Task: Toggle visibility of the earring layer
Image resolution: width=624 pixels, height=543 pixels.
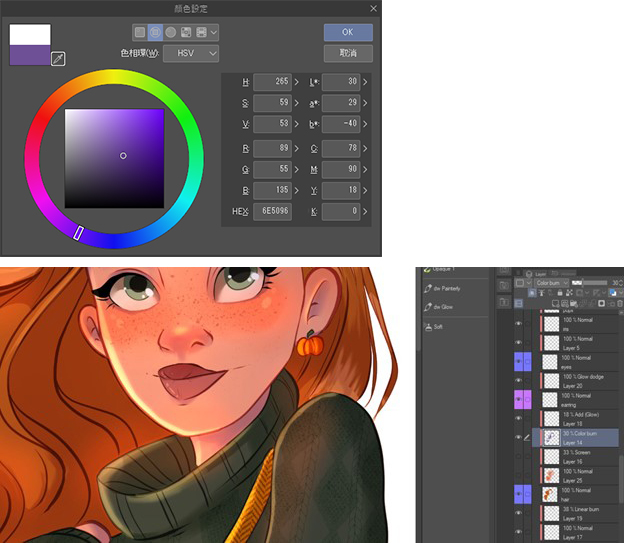Action: point(518,399)
